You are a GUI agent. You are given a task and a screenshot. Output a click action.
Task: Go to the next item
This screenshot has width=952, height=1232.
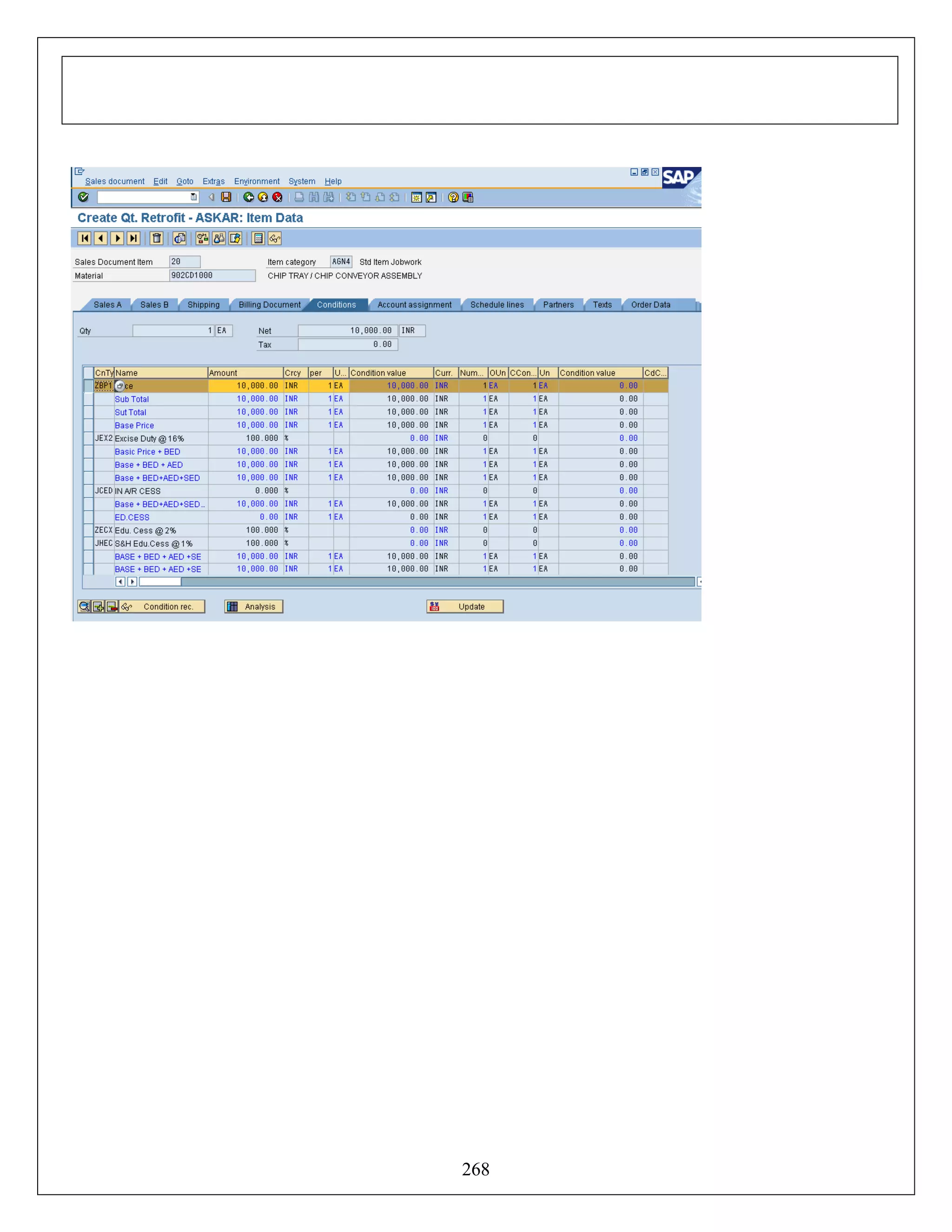tap(117, 238)
